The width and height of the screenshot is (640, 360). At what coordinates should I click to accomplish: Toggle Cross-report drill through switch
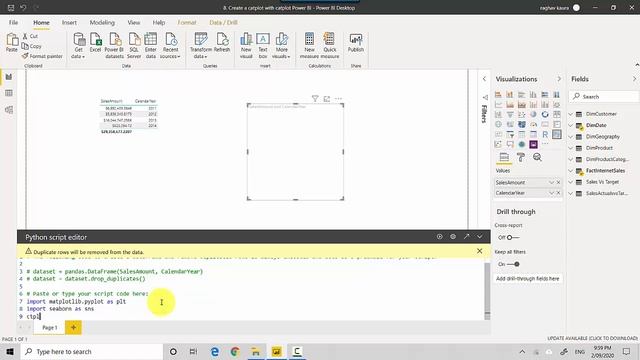[513, 238]
